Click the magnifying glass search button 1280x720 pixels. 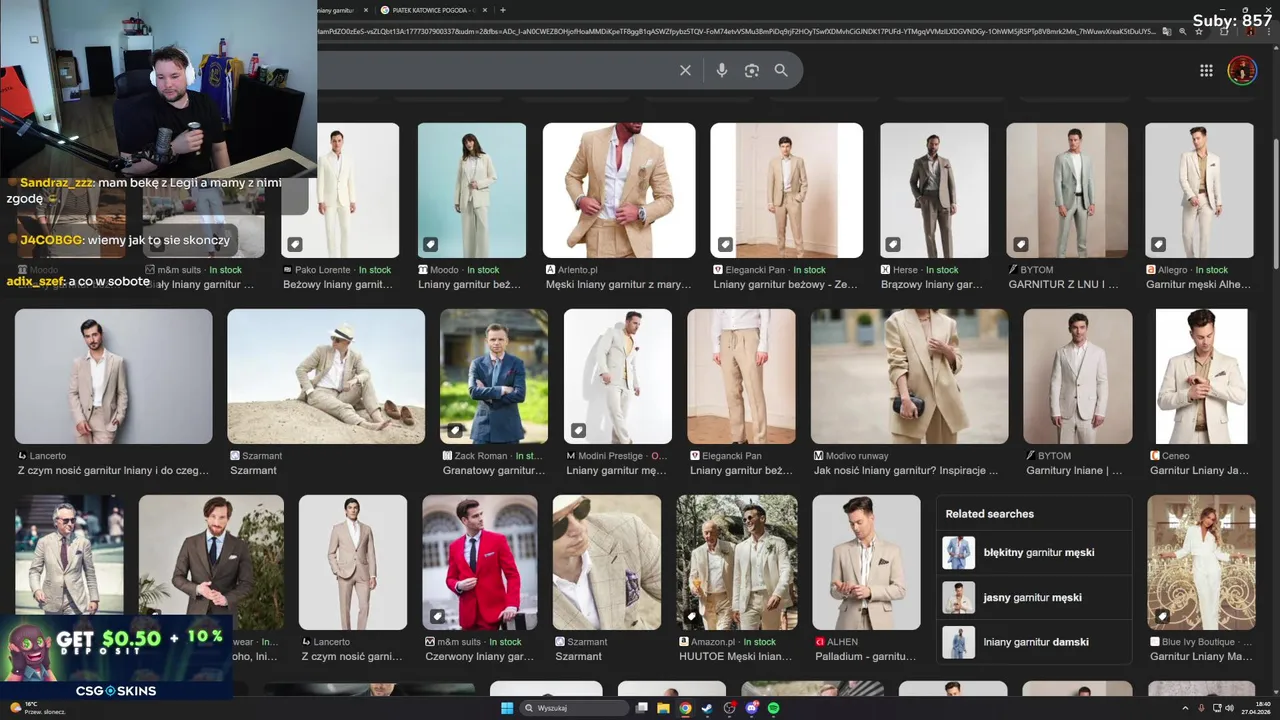781,70
